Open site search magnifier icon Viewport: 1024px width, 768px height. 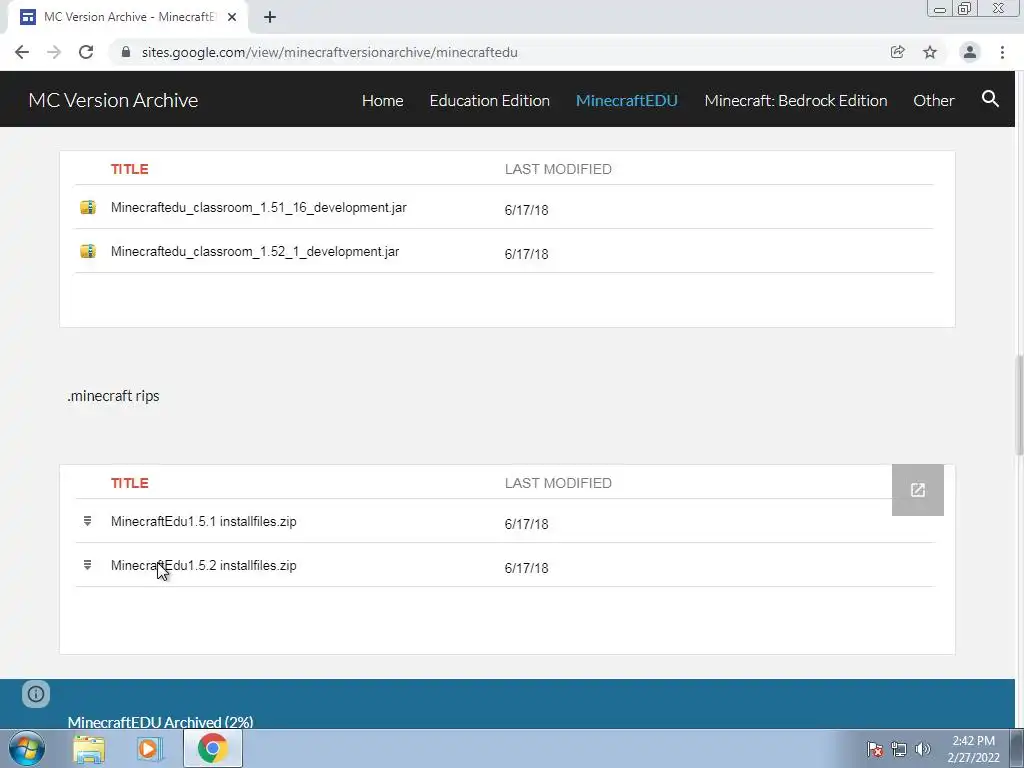pos(990,99)
